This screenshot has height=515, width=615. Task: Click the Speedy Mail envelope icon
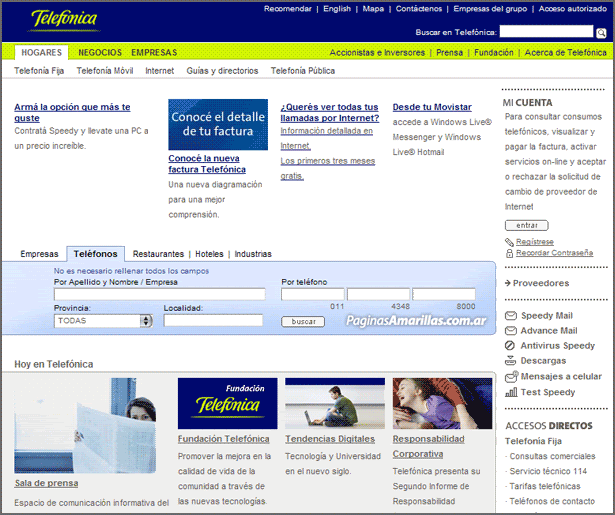pyautogui.click(x=511, y=316)
